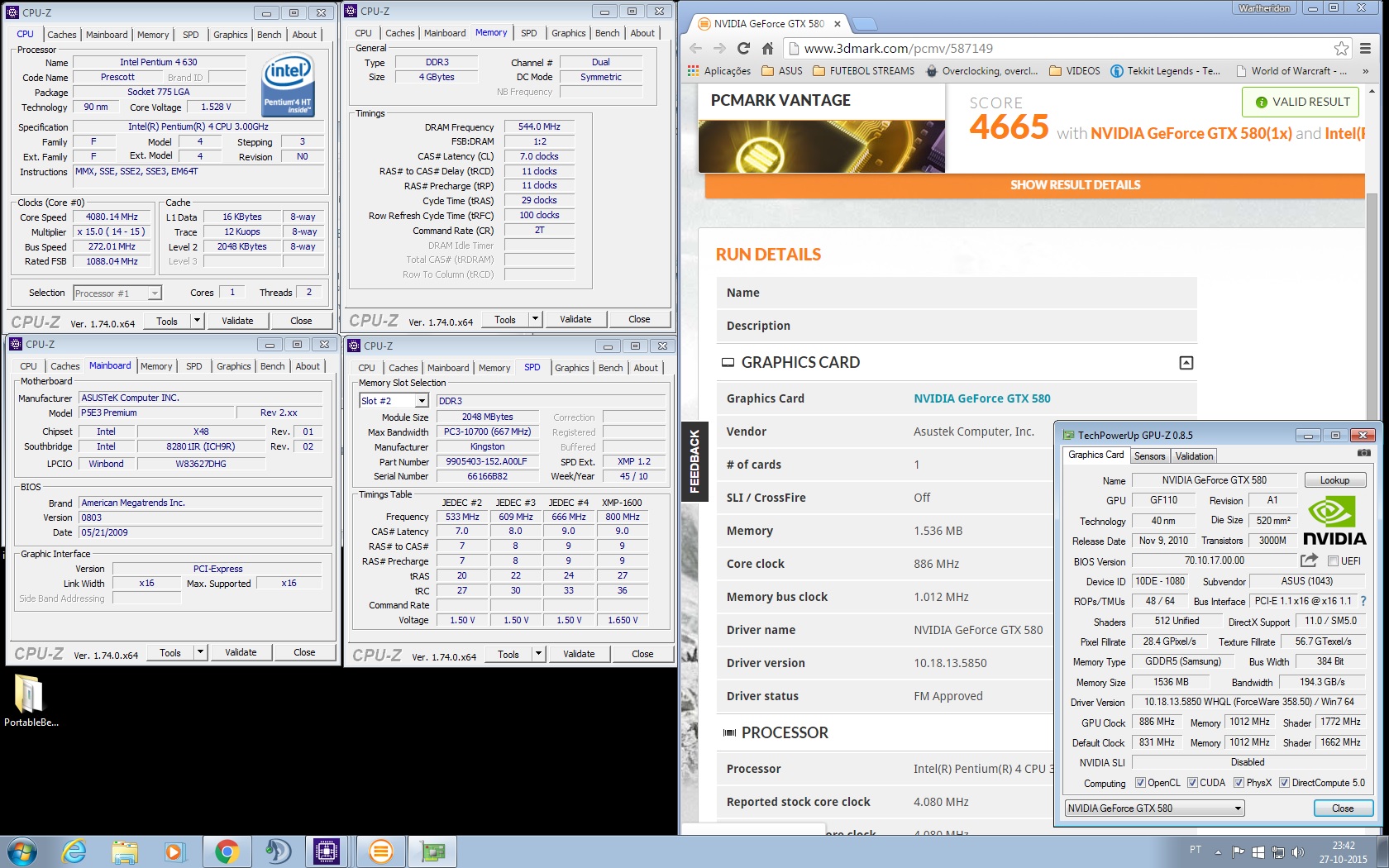The width and height of the screenshot is (1389, 868).
Task: Show hidden system tray icons
Action: [x=1218, y=852]
